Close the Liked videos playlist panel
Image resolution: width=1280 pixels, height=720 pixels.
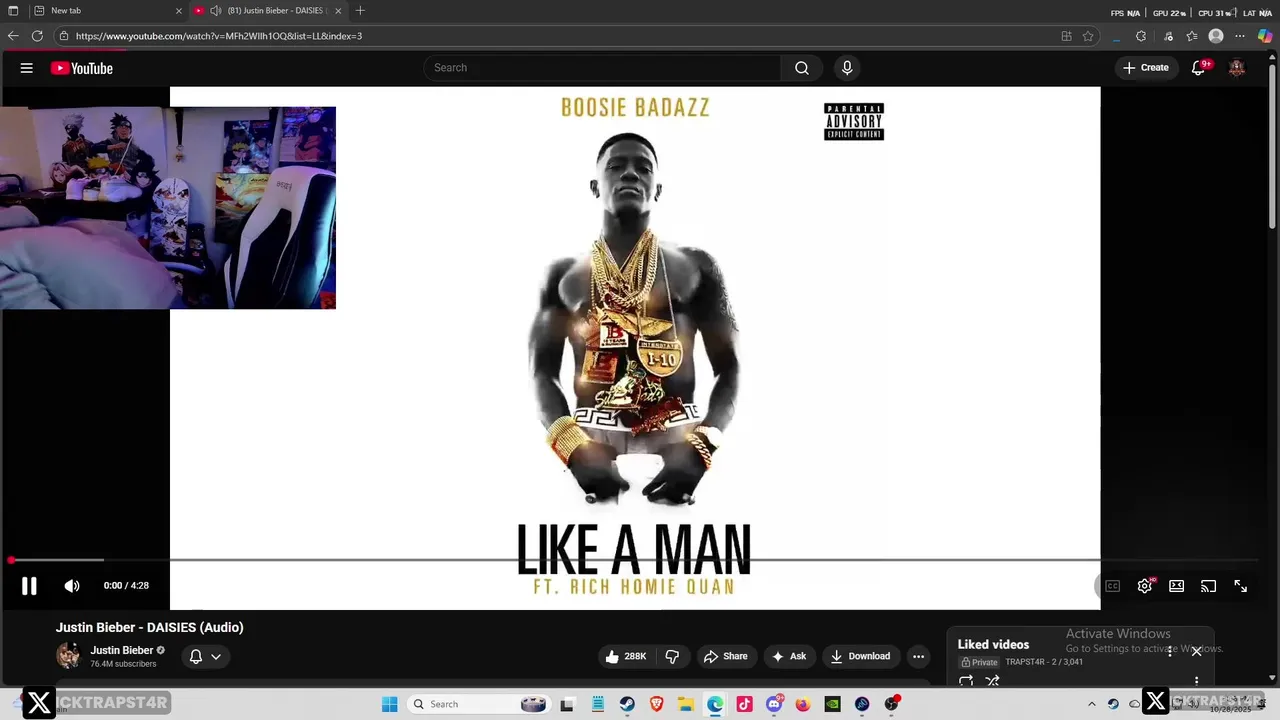tap(1196, 651)
